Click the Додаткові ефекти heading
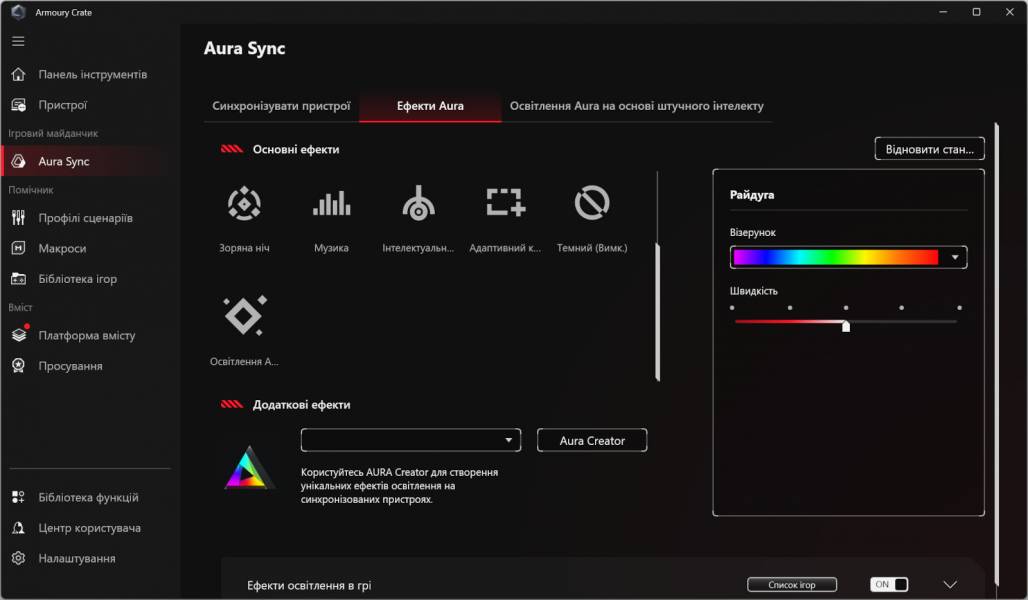This screenshot has height=600, width=1028. click(x=302, y=405)
